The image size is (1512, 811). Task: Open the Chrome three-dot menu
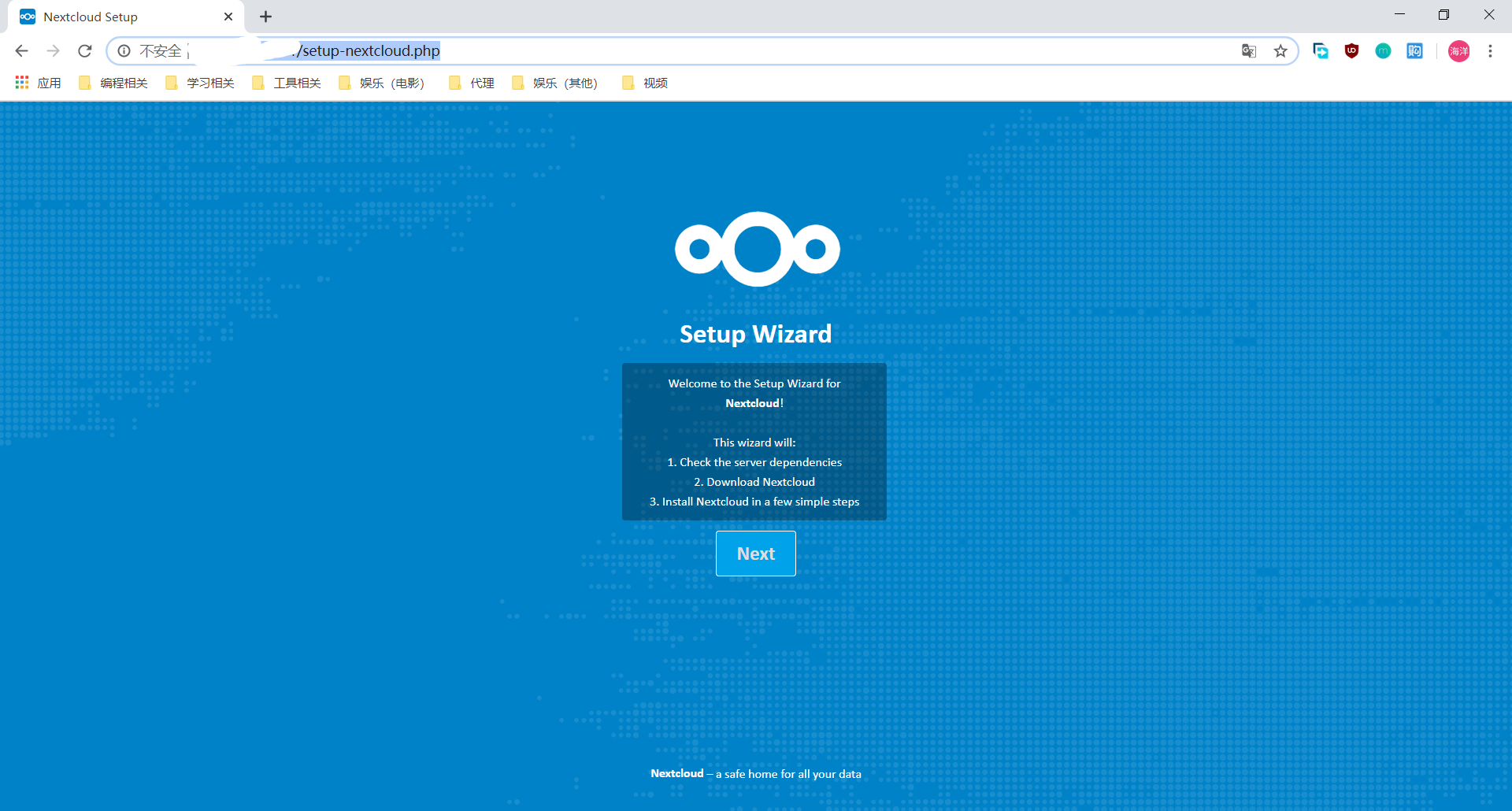(1490, 51)
